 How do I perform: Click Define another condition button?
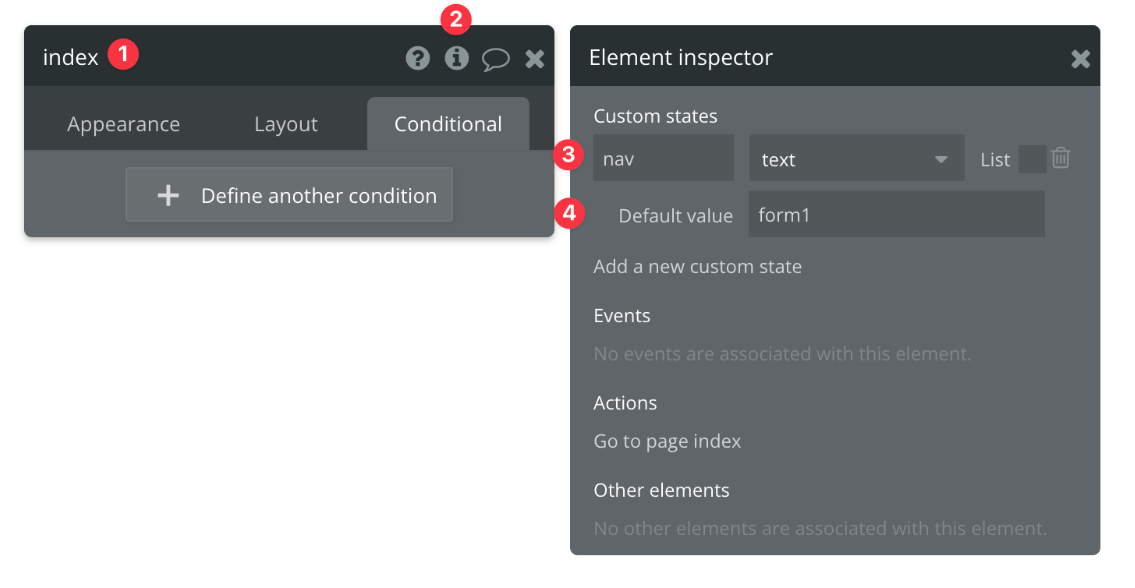(289, 195)
